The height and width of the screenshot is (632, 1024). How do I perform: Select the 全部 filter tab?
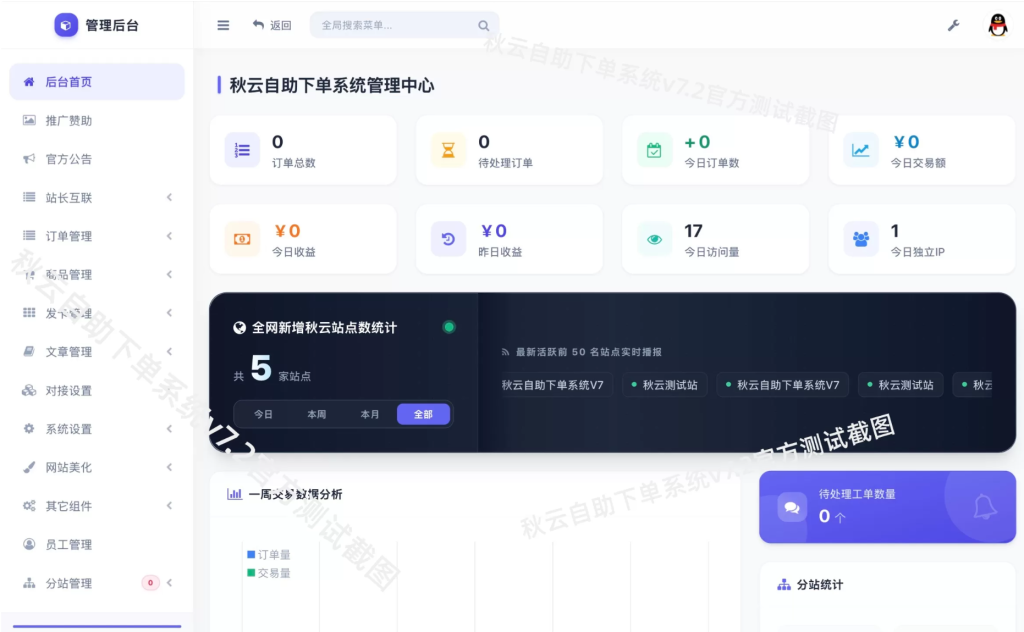(x=423, y=414)
